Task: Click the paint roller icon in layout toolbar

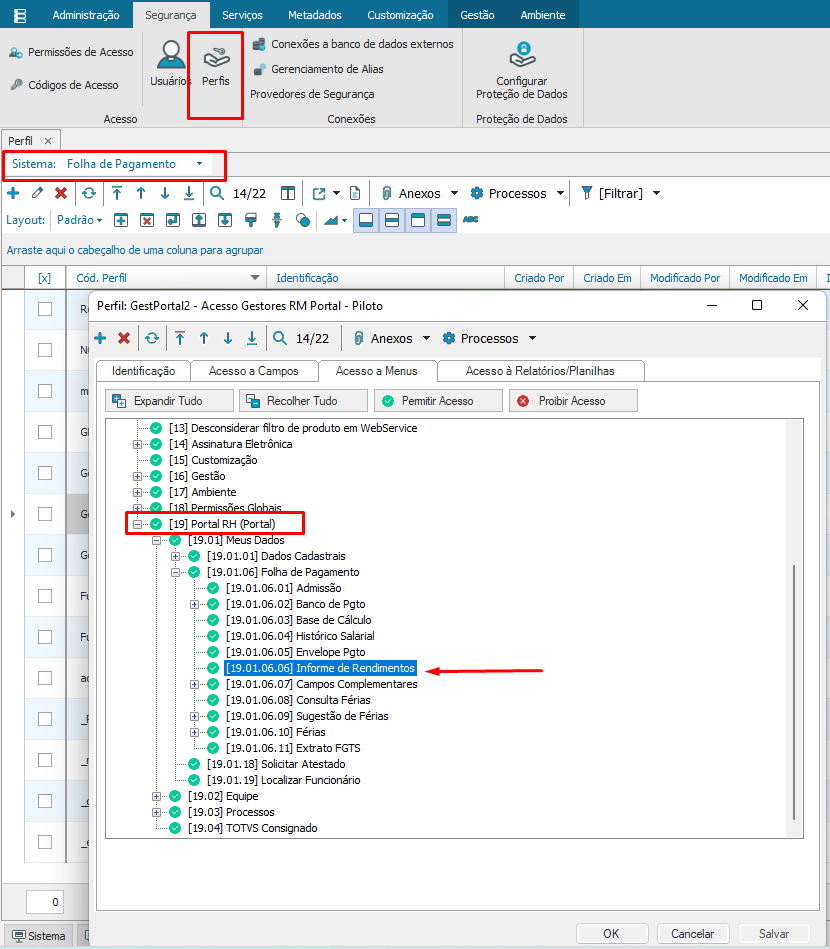Action: pyautogui.click(x=251, y=220)
